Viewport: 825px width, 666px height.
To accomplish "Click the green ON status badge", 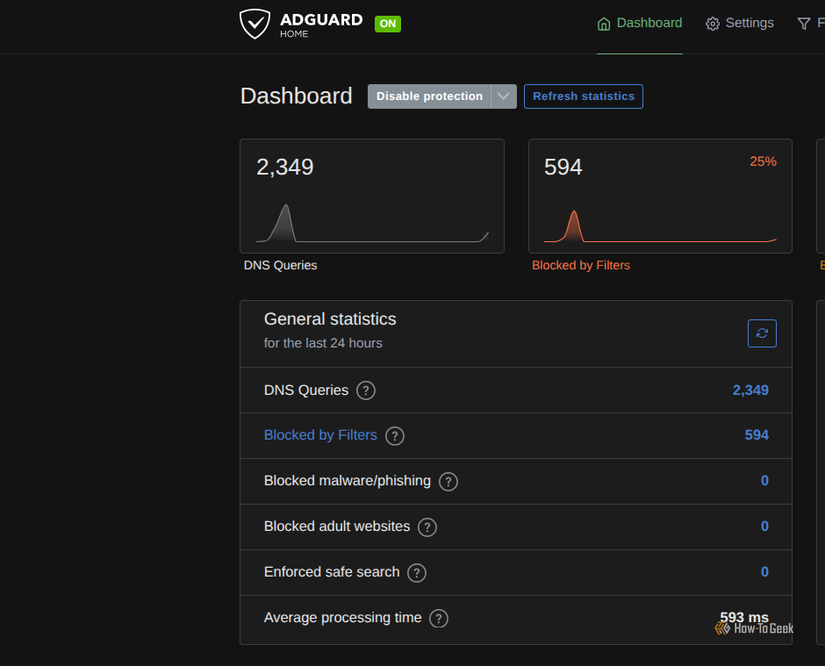I will [x=388, y=24].
